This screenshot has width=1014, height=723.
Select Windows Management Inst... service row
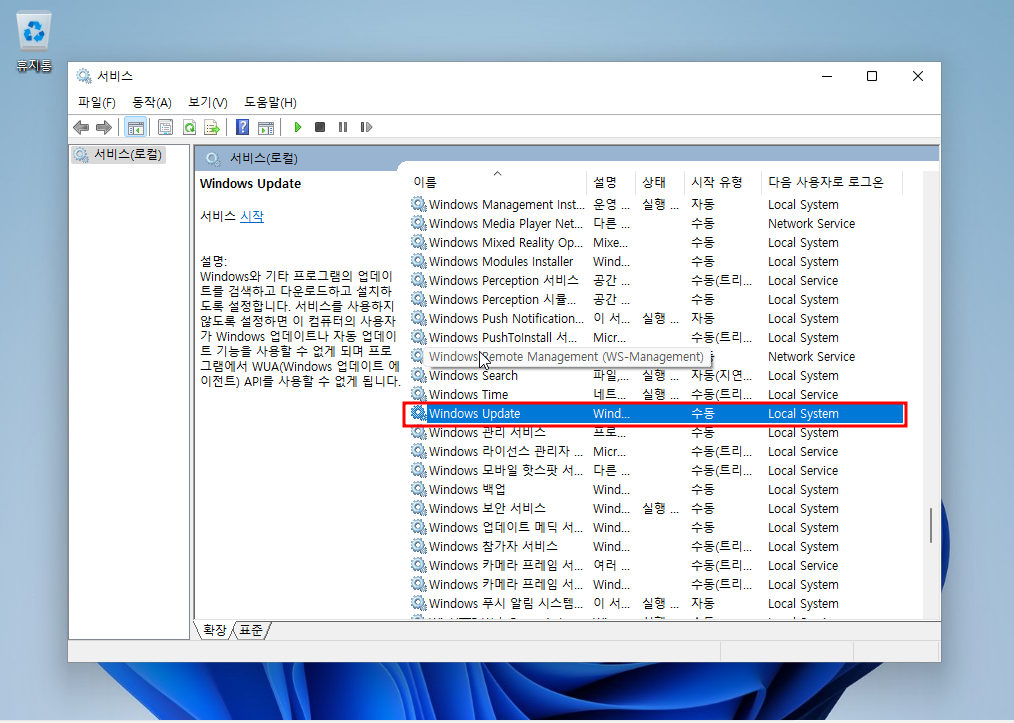point(656,204)
